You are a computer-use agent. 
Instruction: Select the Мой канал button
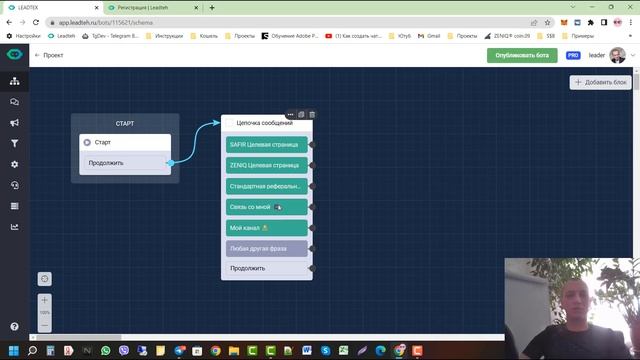(x=267, y=228)
